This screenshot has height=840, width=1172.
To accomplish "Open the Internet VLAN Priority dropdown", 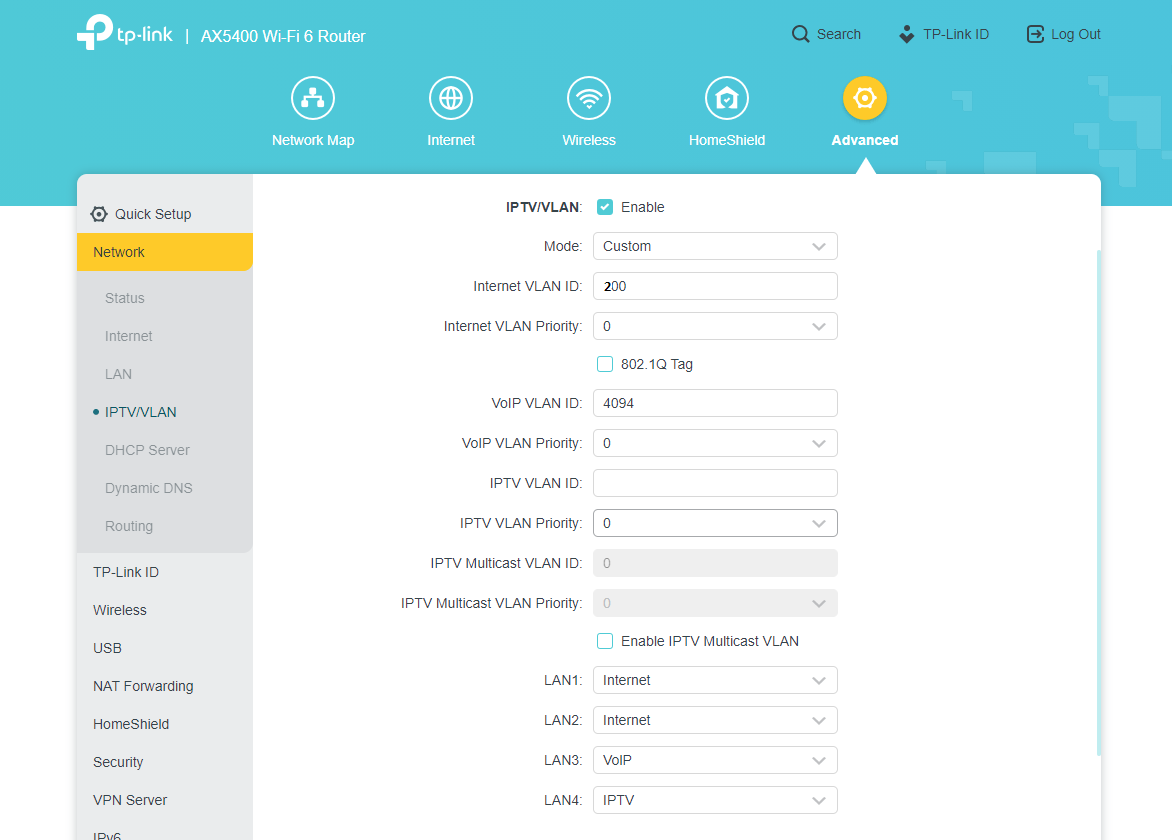I will coord(715,326).
